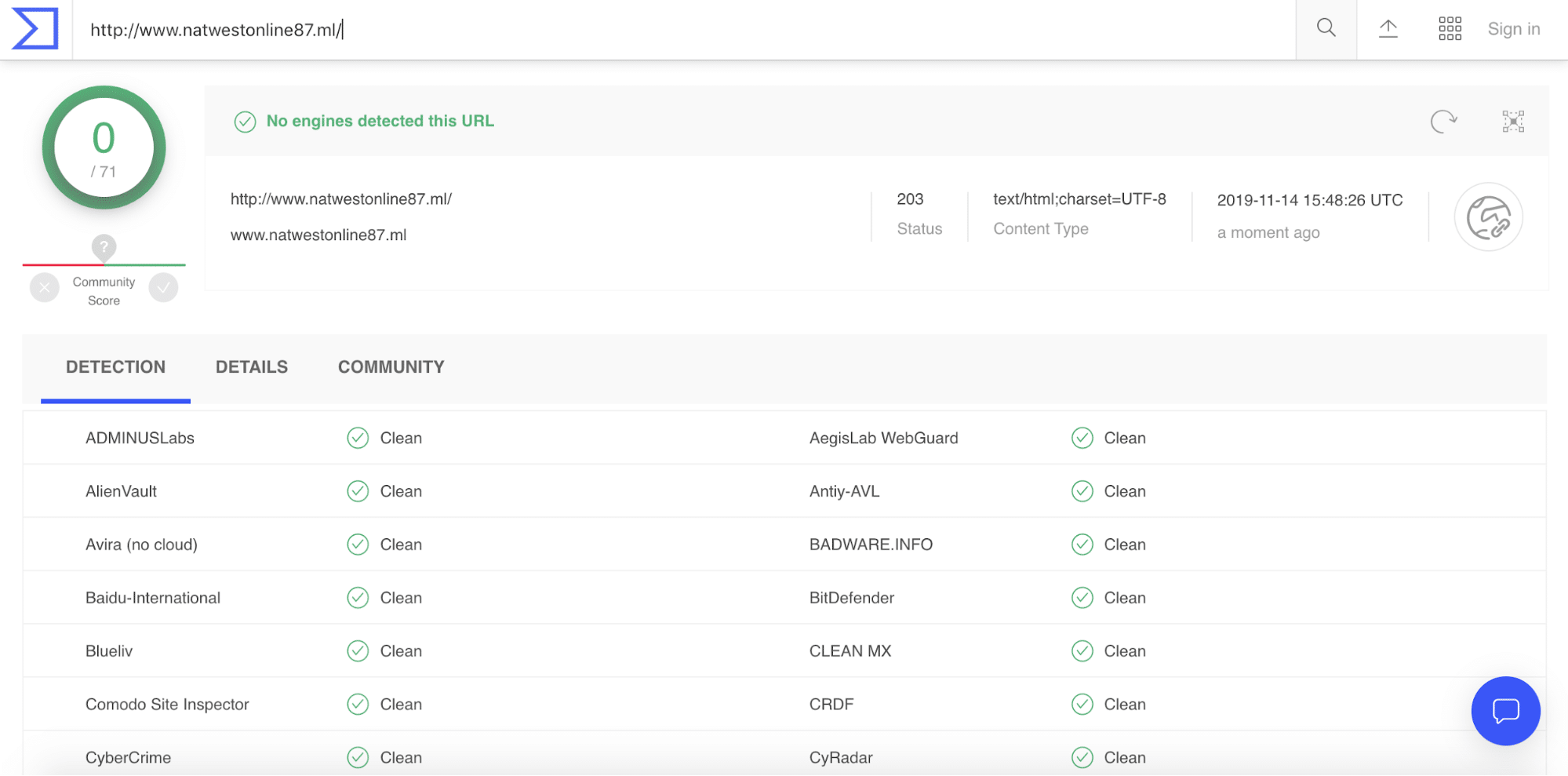Click the clean check icon for Avira
Image resolution: width=1568 pixels, height=776 pixels.
click(358, 545)
